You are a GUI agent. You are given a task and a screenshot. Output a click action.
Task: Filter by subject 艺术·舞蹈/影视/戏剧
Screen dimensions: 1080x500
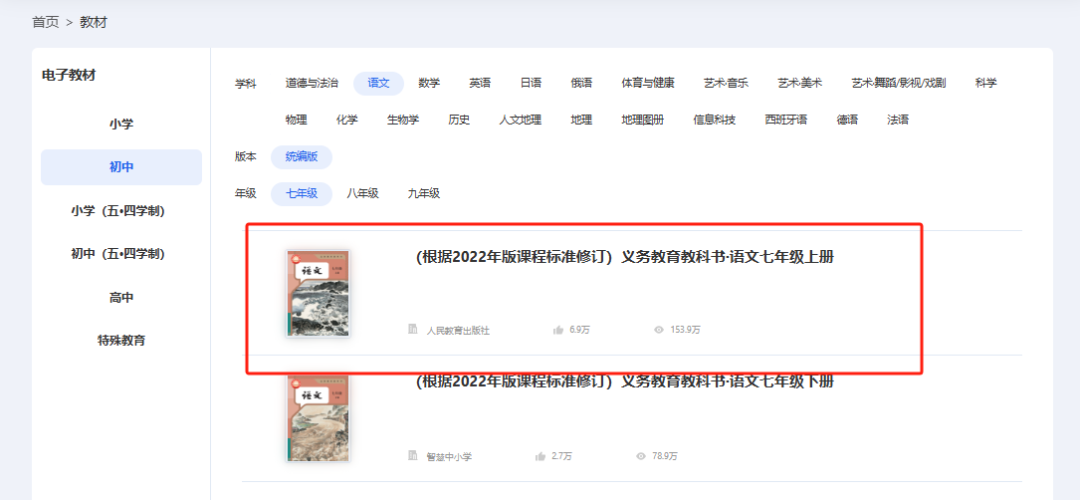click(899, 83)
